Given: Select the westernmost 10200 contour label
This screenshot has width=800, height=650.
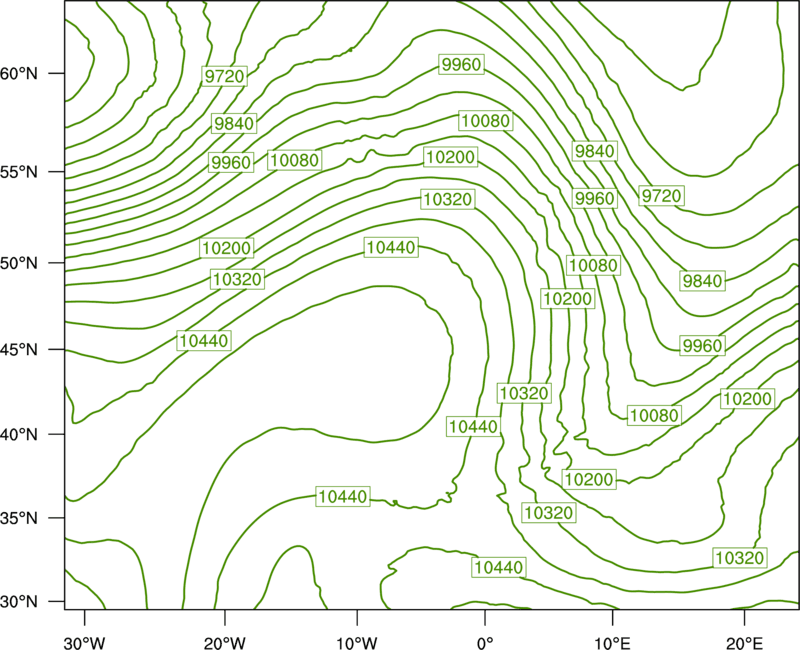Looking at the screenshot, I should pyautogui.click(x=227, y=248).
